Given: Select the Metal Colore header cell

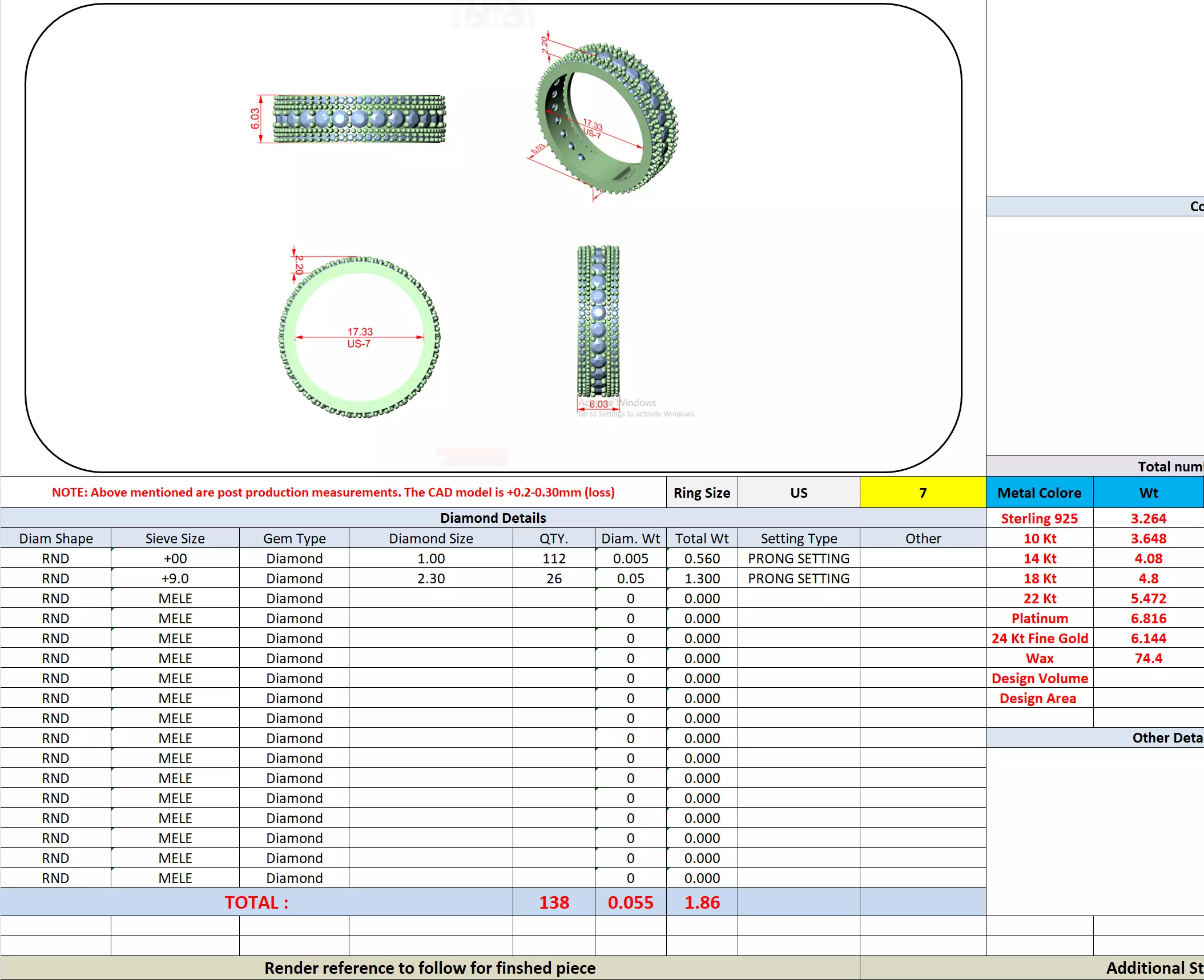Looking at the screenshot, I should (1039, 493).
